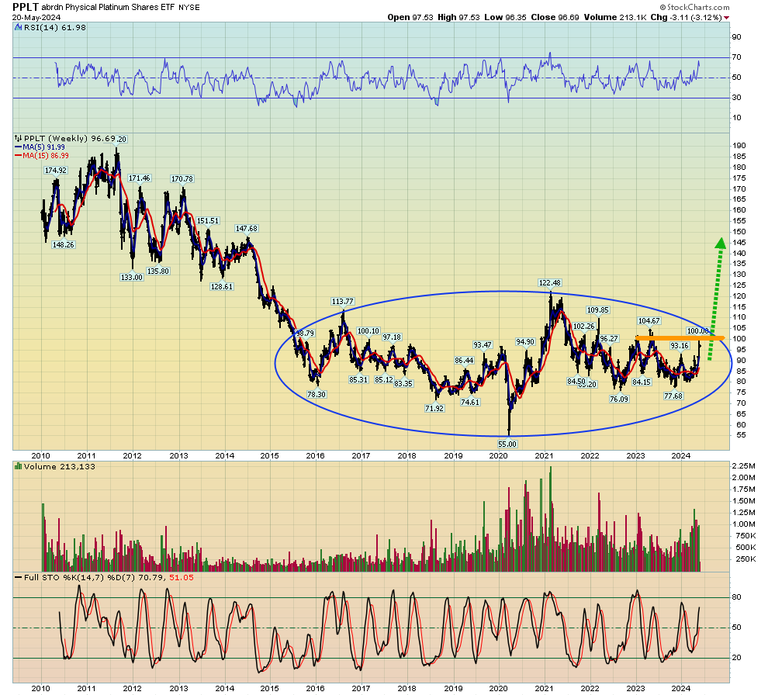Click the 113.77 price label
768x695 pixels.
pos(344,301)
